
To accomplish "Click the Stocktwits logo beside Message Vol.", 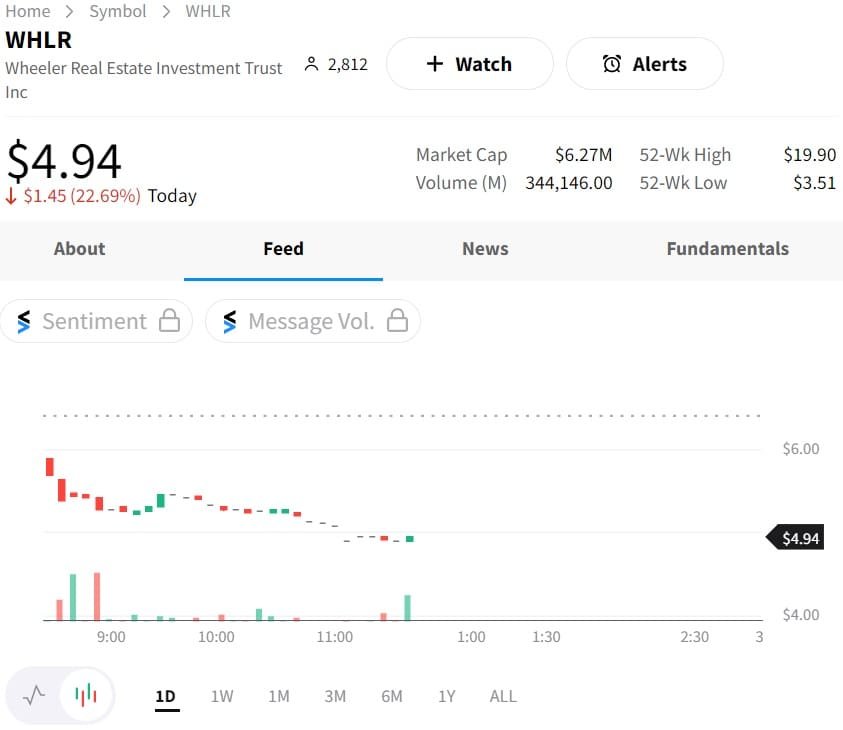I will 230,321.
